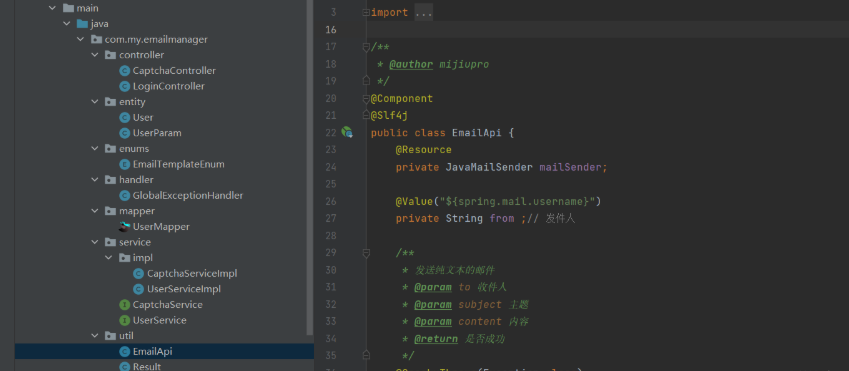Click the UserService interface icon
This screenshot has width=849, height=371.
(125, 320)
